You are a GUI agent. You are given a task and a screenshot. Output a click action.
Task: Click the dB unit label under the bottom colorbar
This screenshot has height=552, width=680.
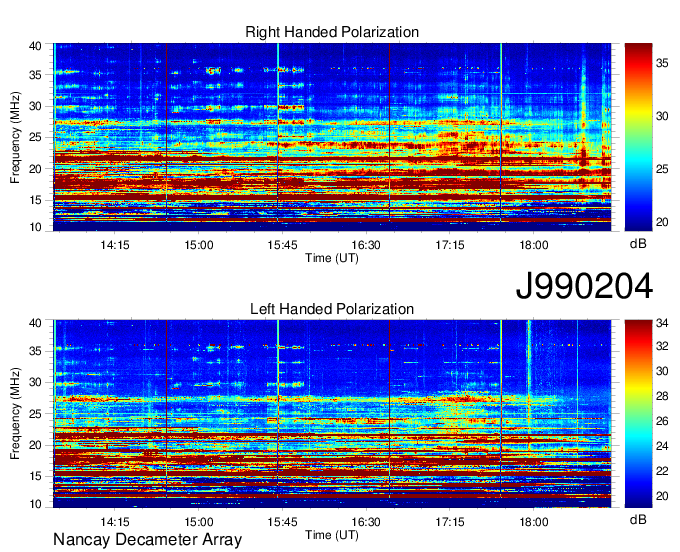pyautogui.click(x=638, y=519)
